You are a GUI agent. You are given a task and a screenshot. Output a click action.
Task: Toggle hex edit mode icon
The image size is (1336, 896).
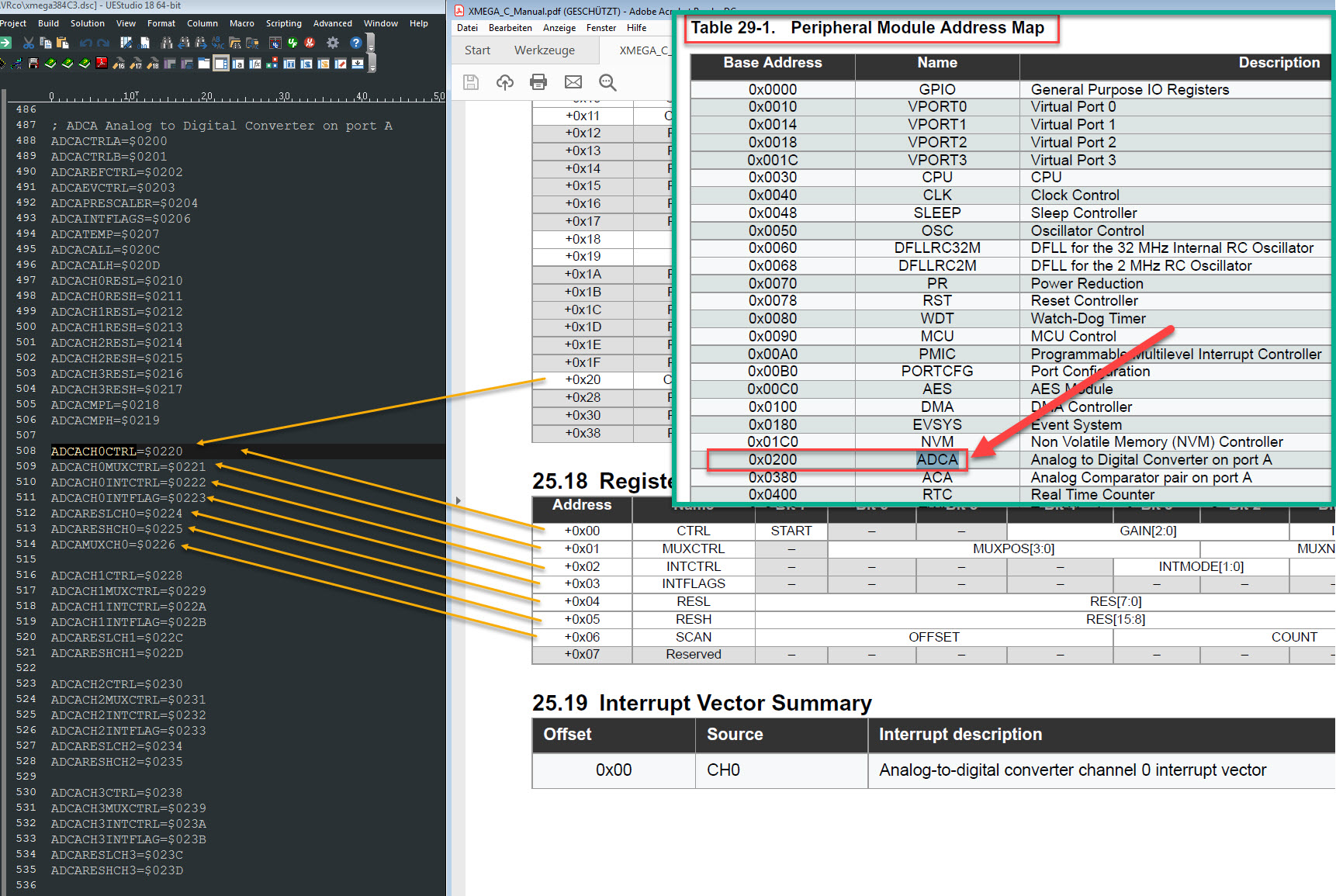(145, 43)
